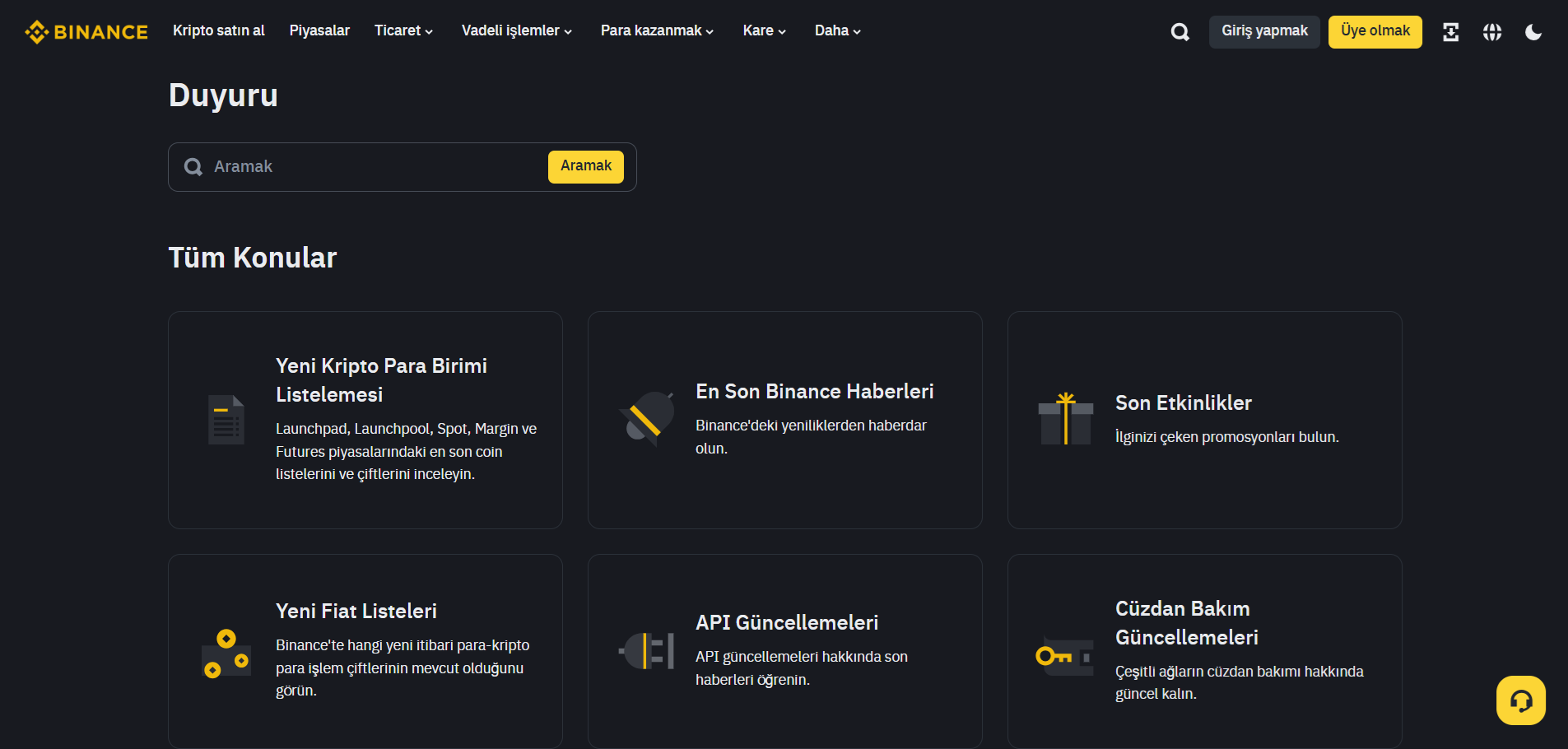Click the description starting 'Launchpad, Launchpool, Spot'
This screenshot has height=749, width=1568.
coord(406,451)
